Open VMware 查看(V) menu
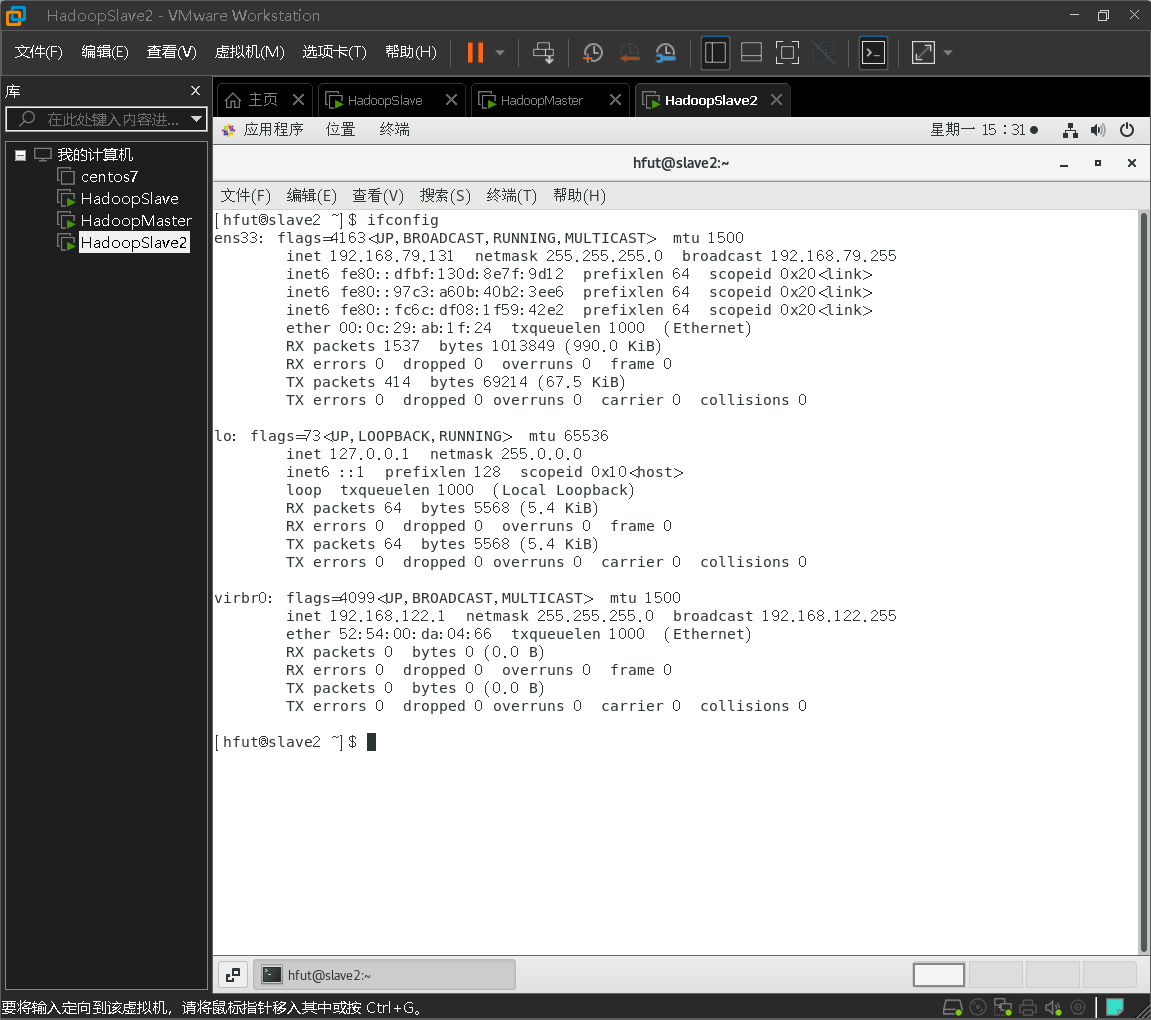The height and width of the screenshot is (1020, 1151). (171, 52)
